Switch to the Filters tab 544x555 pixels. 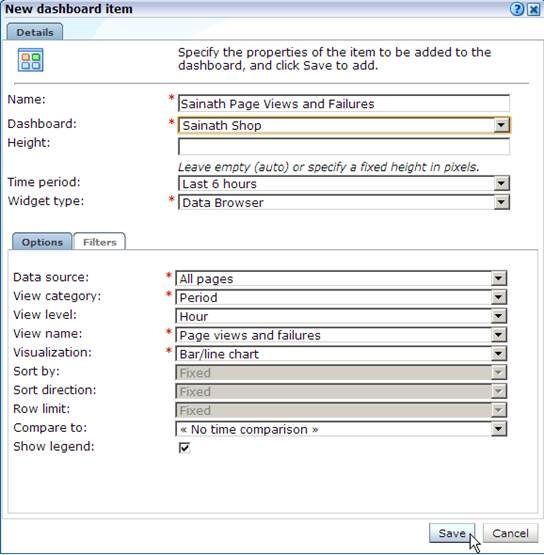point(99,242)
